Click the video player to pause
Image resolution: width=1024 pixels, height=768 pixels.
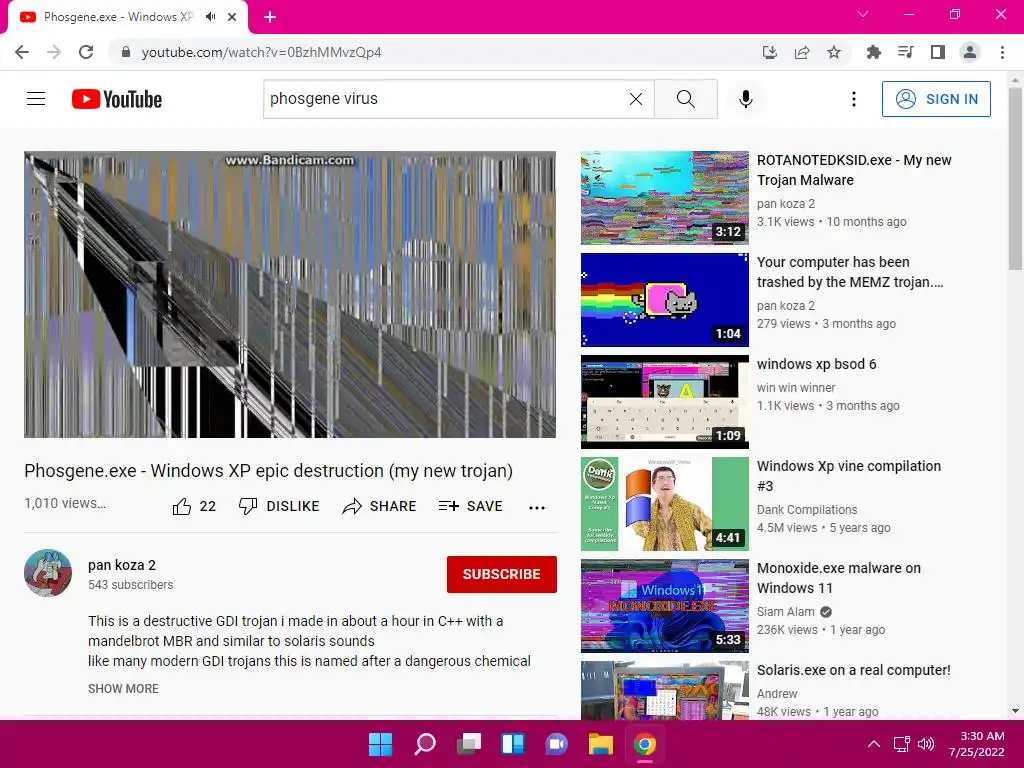pos(290,295)
